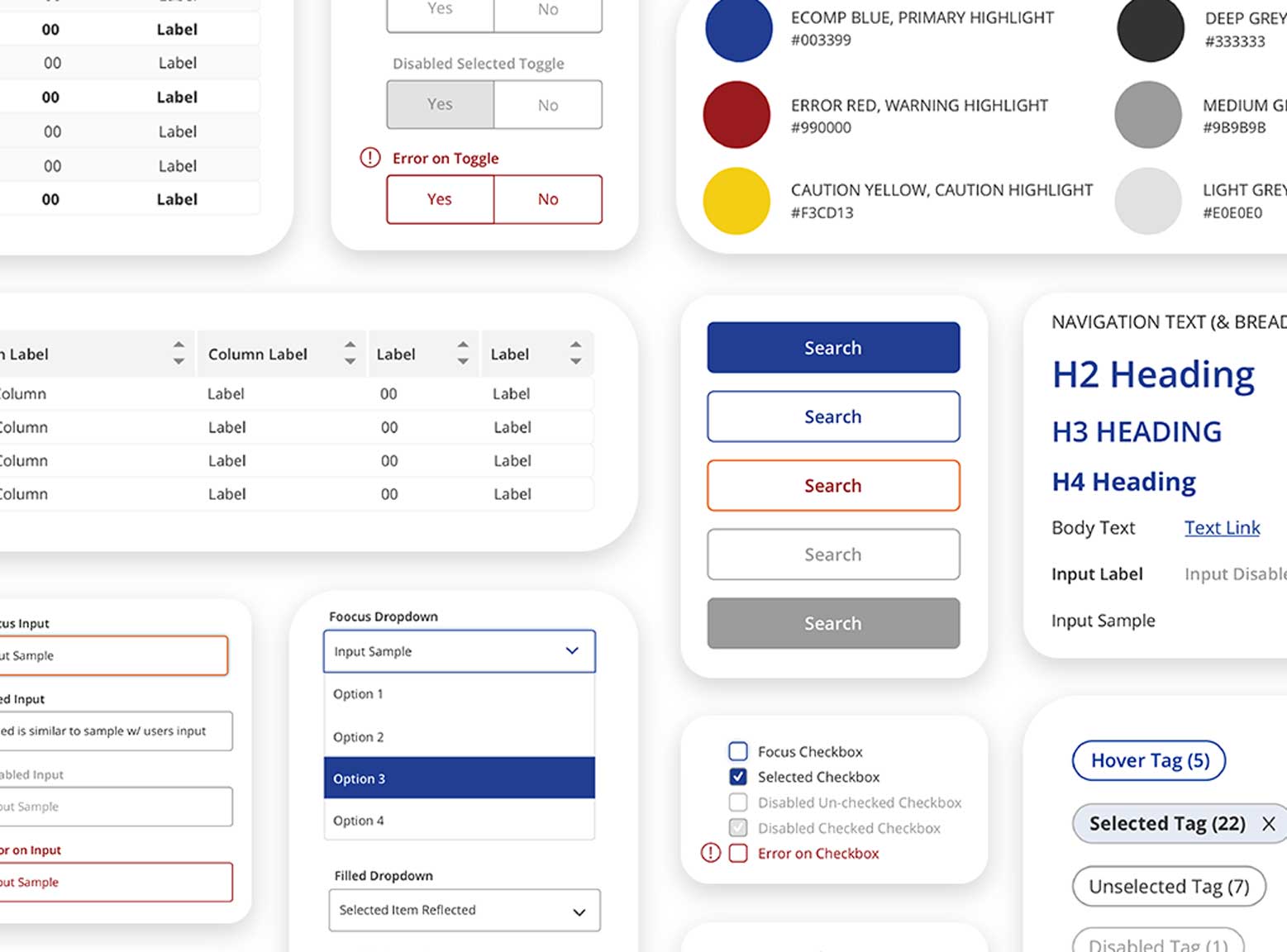Click the sort arrows beside Column Label header
The image size is (1287, 952).
[x=350, y=354]
